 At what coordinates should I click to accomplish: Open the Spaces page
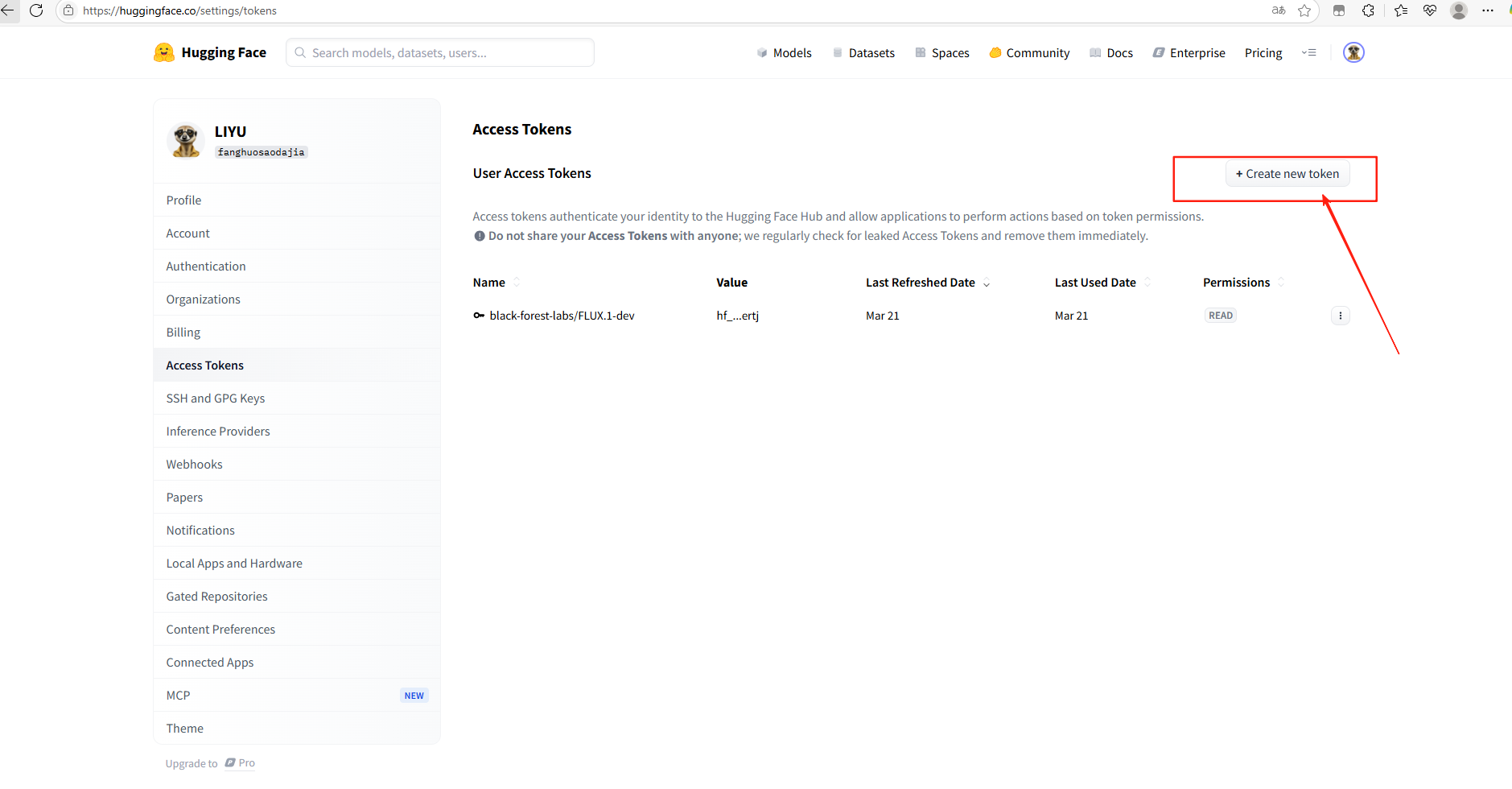(x=942, y=53)
